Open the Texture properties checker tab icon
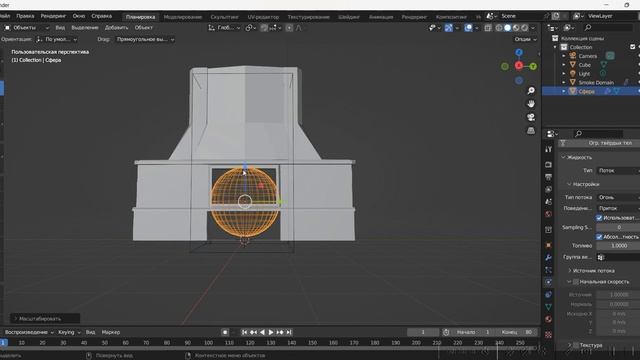640x360 pixels. click(548, 335)
